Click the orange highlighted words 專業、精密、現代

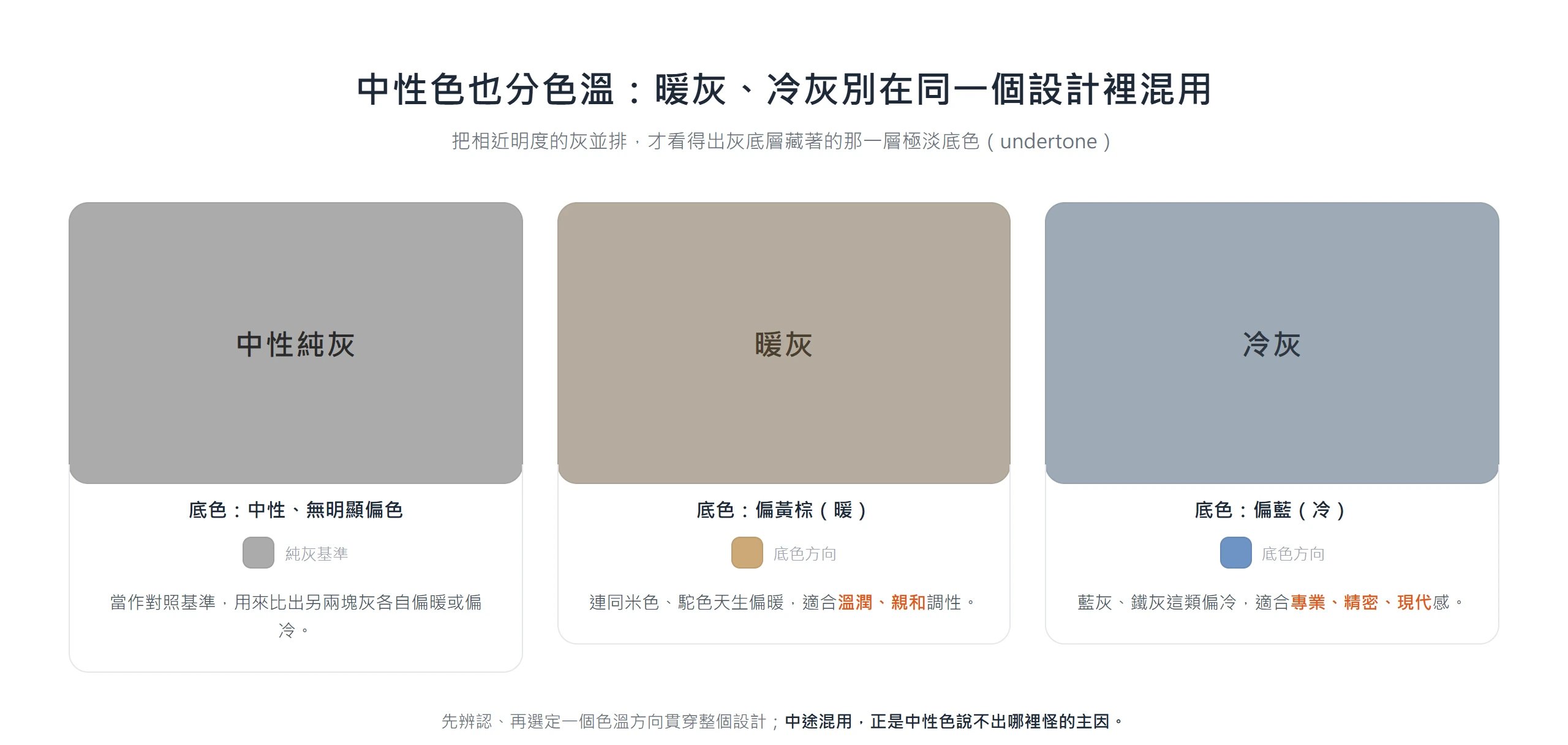(x=1361, y=602)
